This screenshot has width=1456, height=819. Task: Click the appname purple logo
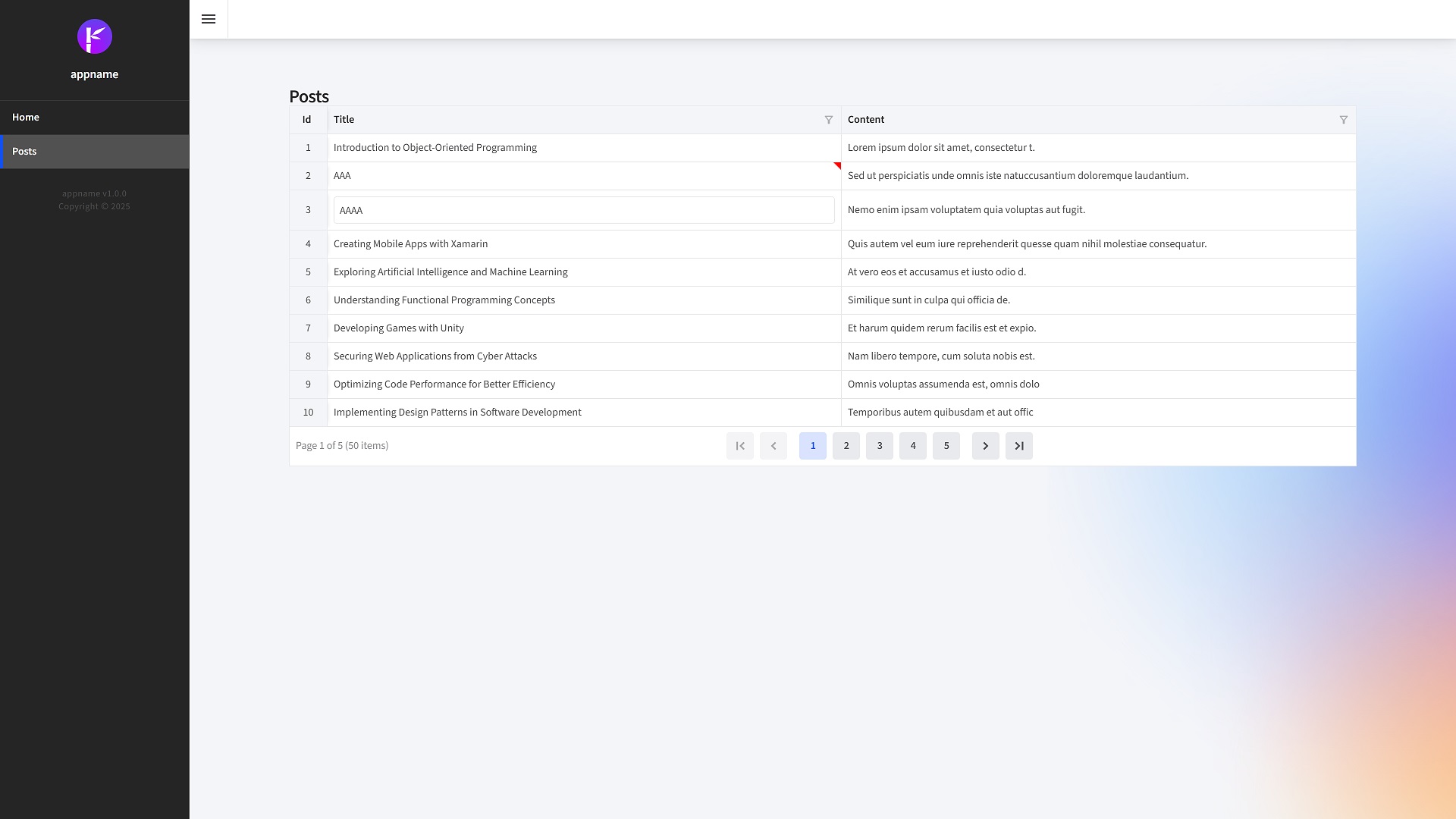(x=95, y=36)
